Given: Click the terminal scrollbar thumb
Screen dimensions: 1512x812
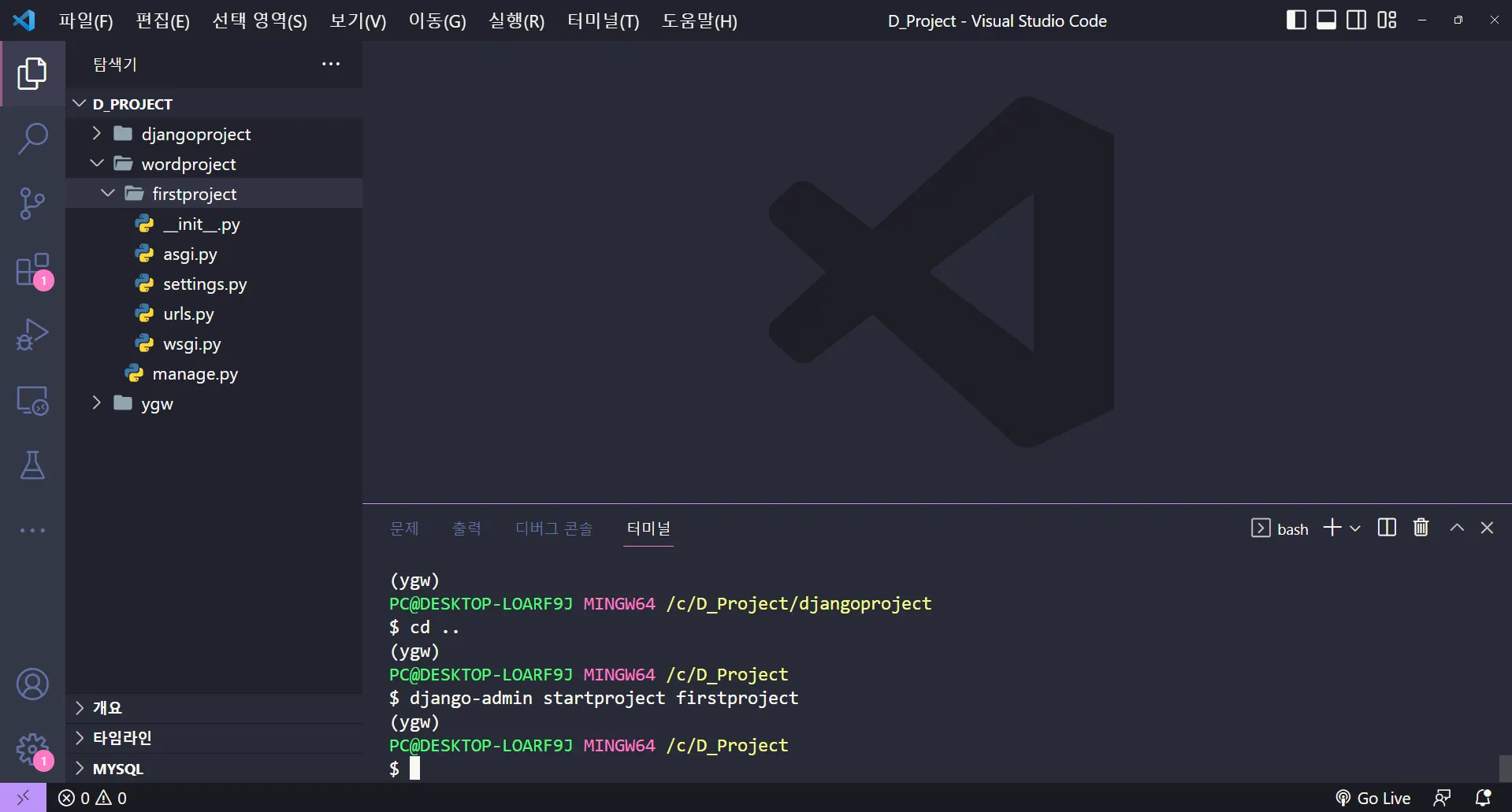Looking at the screenshot, I should pos(1505,769).
